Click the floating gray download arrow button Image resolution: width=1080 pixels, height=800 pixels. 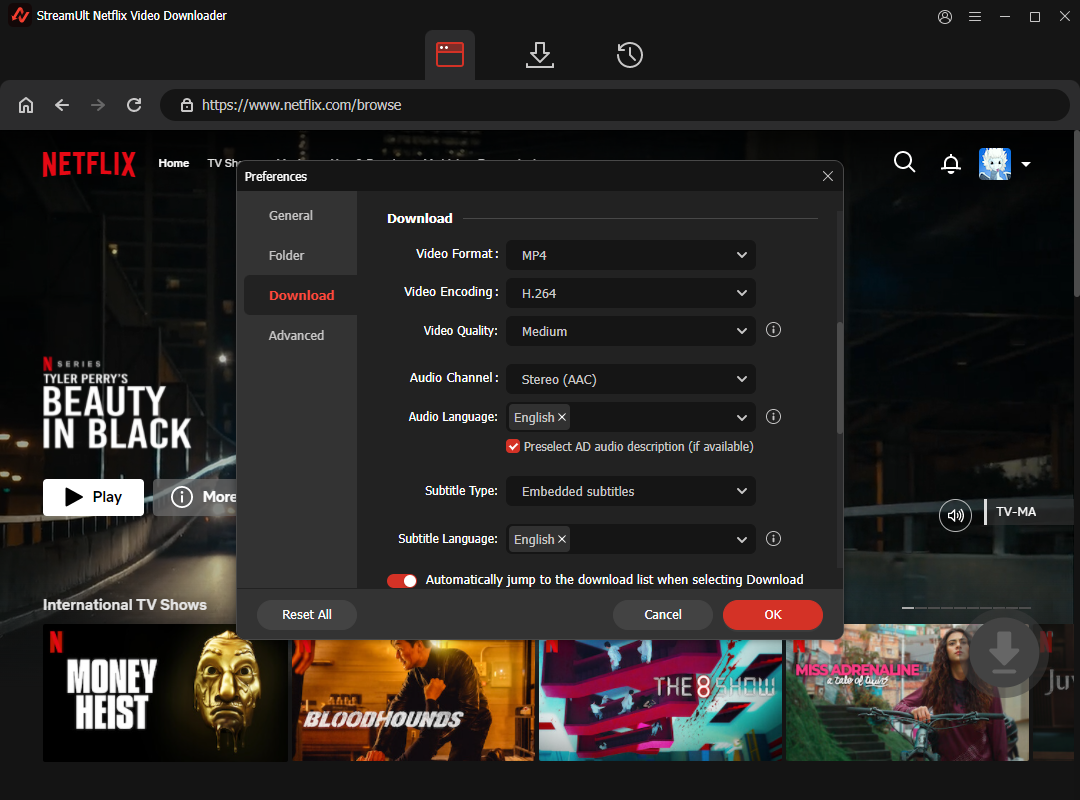tap(1004, 653)
